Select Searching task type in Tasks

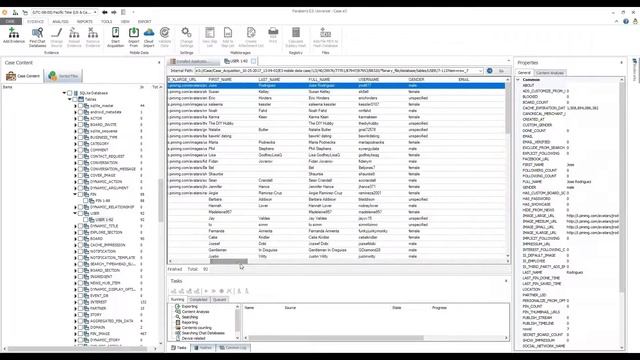click(190, 317)
